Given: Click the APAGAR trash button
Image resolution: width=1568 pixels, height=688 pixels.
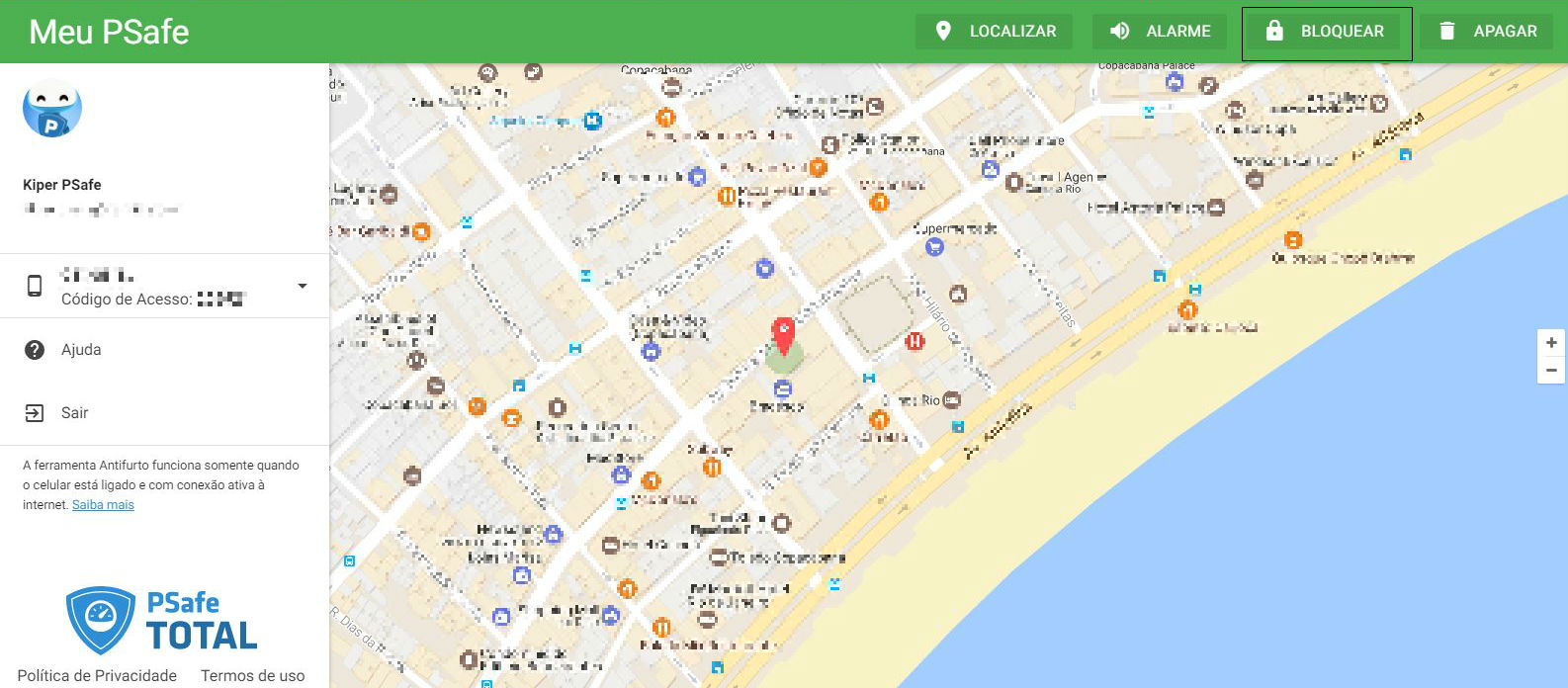Looking at the screenshot, I should (x=1488, y=32).
